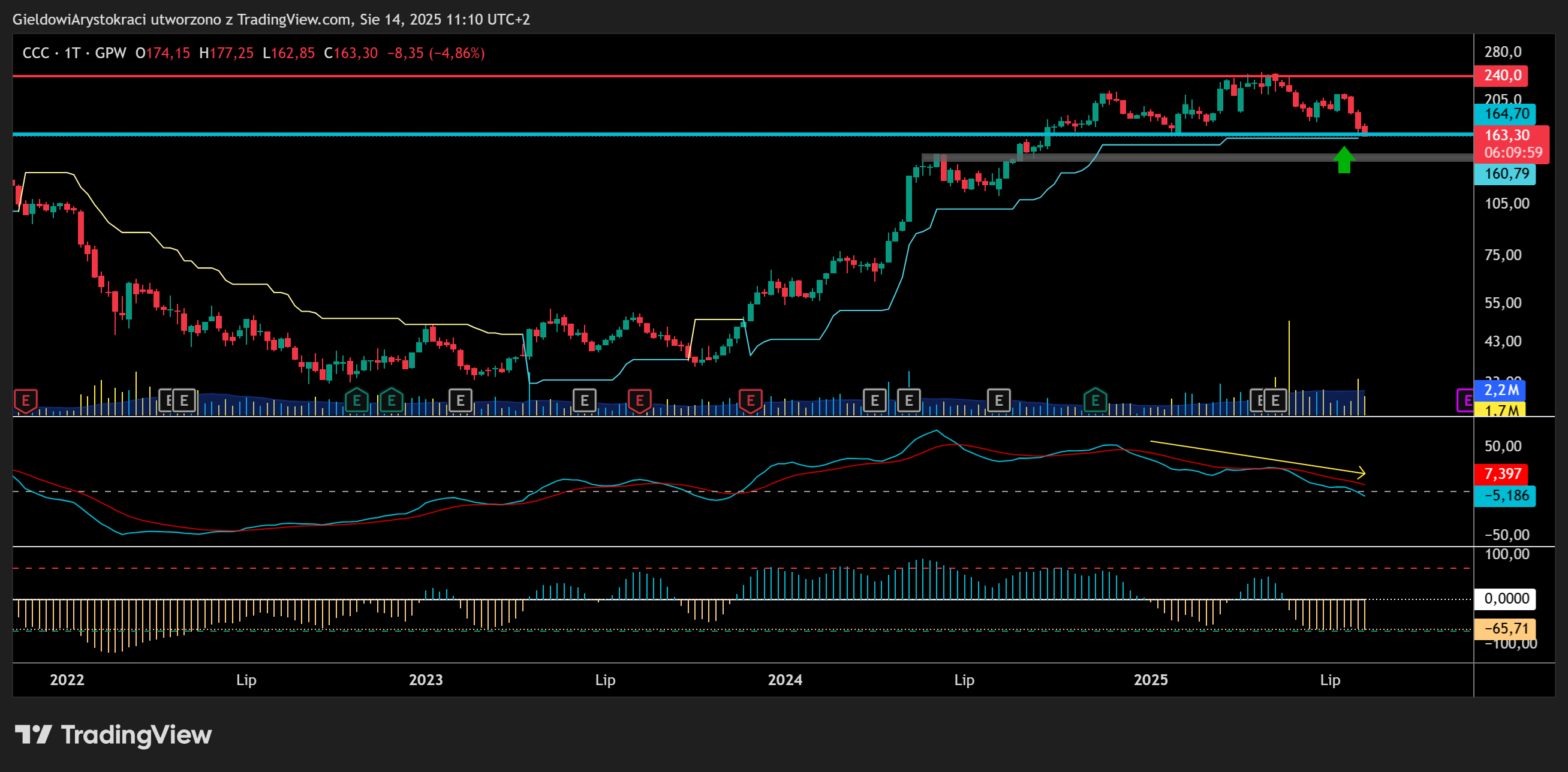Select the 105,00 price scale value
1568x772 pixels.
[1506, 204]
